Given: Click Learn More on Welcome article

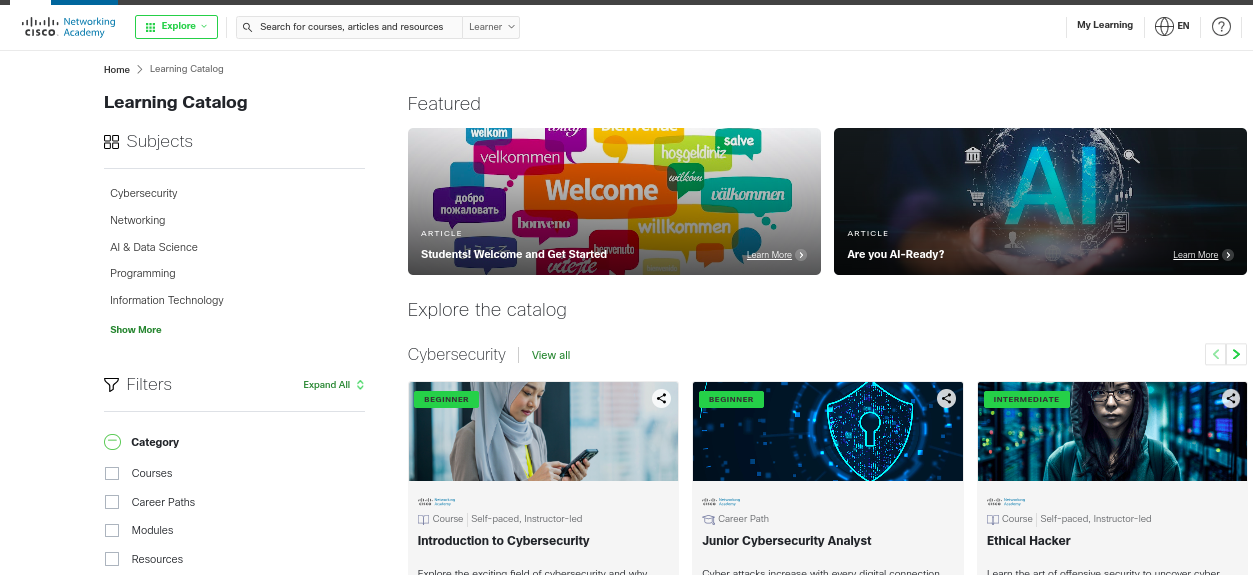Looking at the screenshot, I should (776, 255).
